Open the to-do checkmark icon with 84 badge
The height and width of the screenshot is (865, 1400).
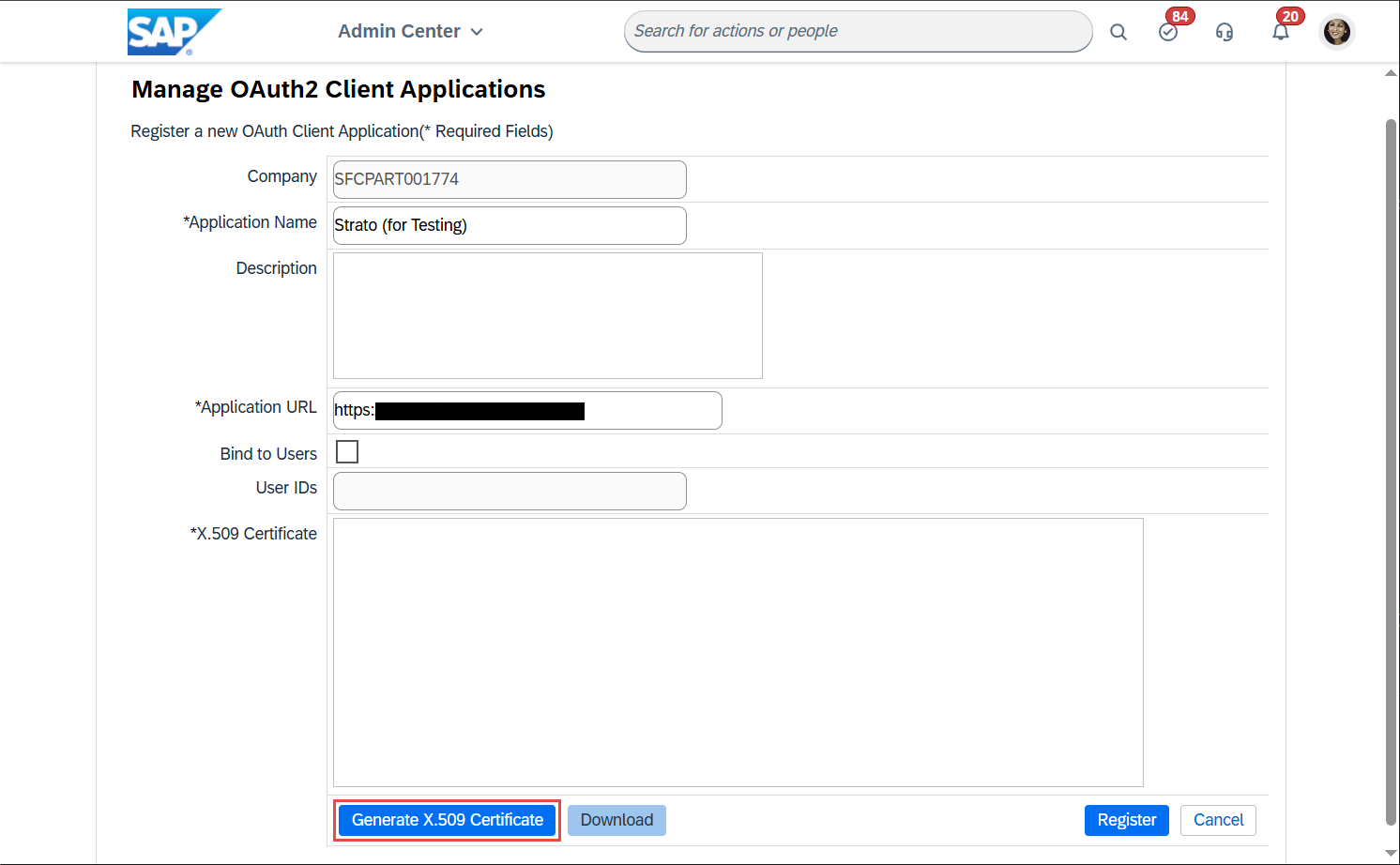tap(1168, 32)
